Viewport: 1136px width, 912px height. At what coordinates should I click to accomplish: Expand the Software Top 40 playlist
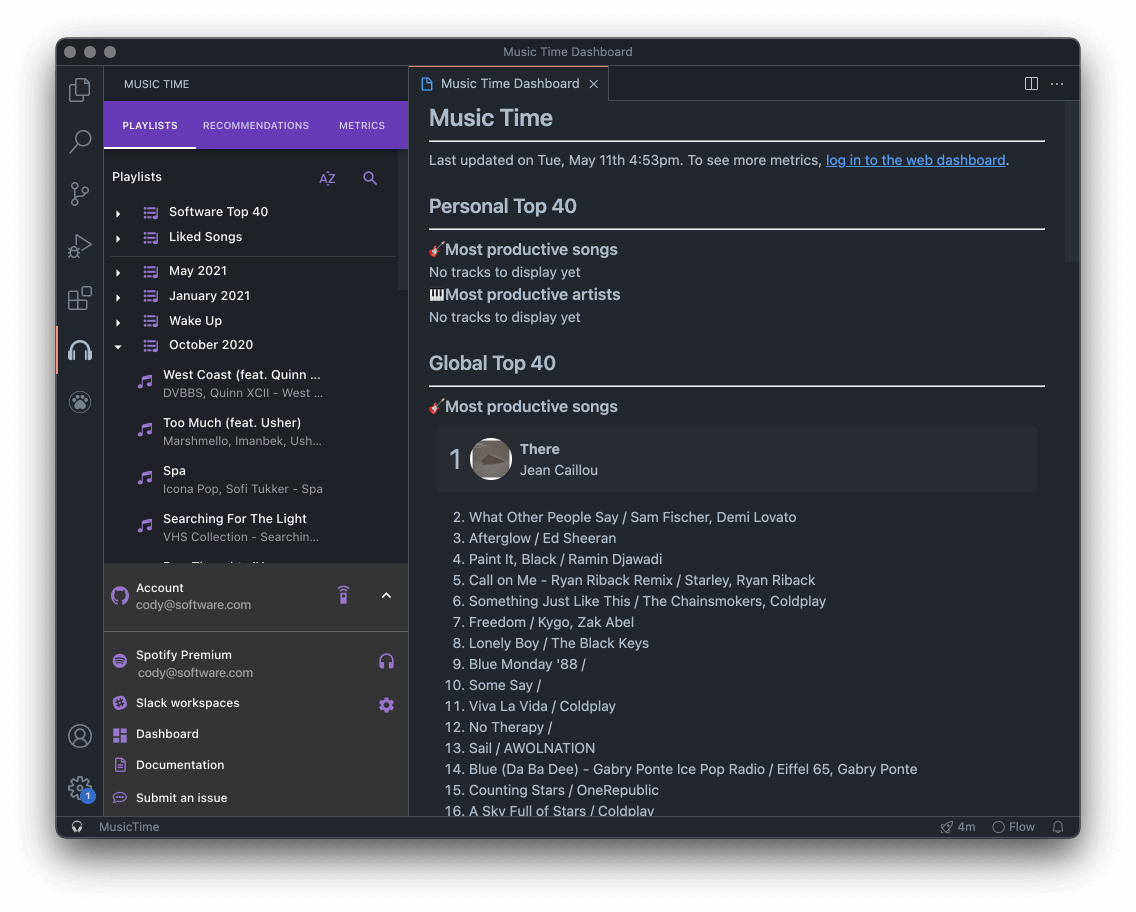pyautogui.click(x=119, y=212)
